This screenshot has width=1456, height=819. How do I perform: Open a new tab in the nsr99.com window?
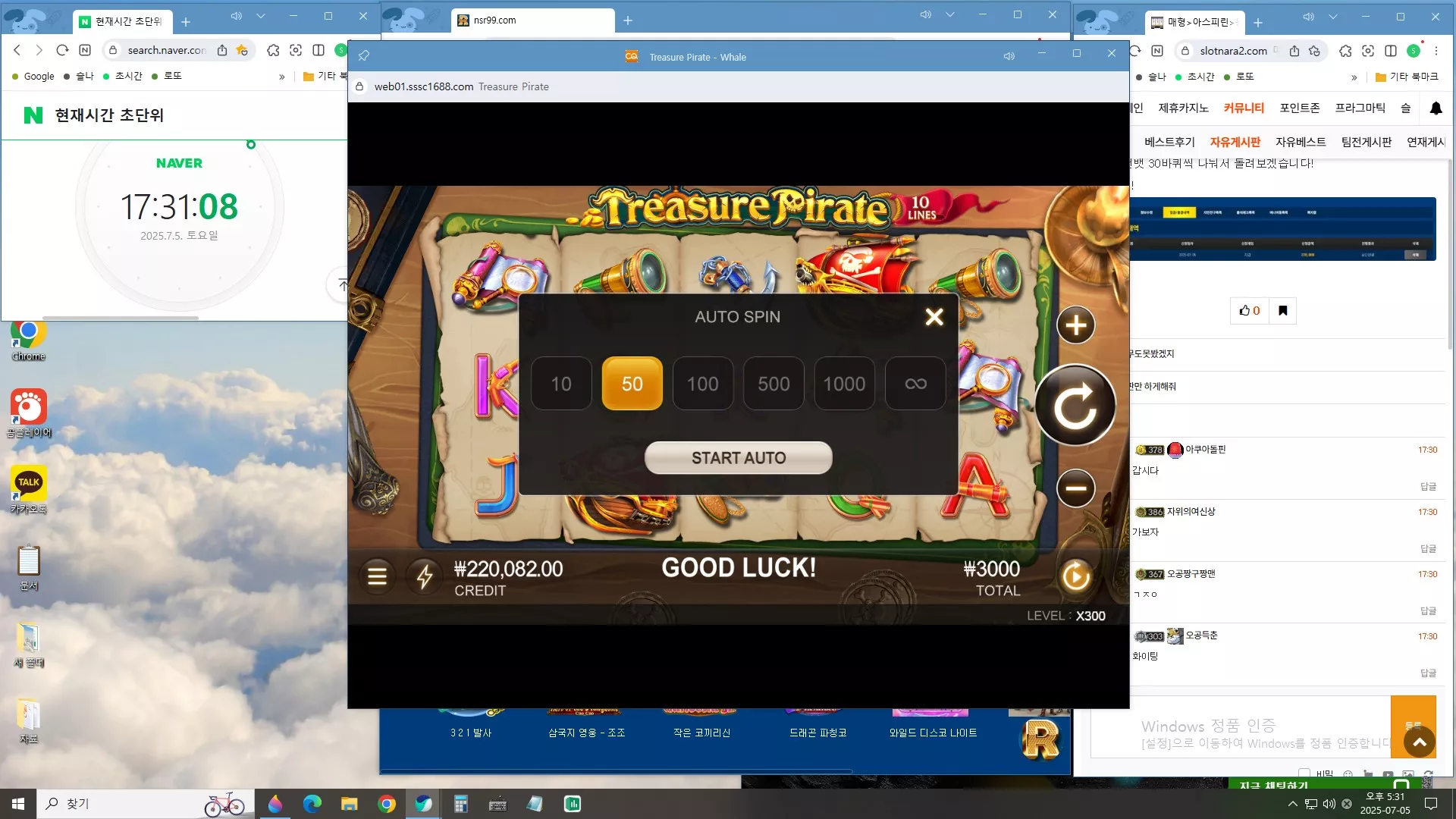click(628, 20)
